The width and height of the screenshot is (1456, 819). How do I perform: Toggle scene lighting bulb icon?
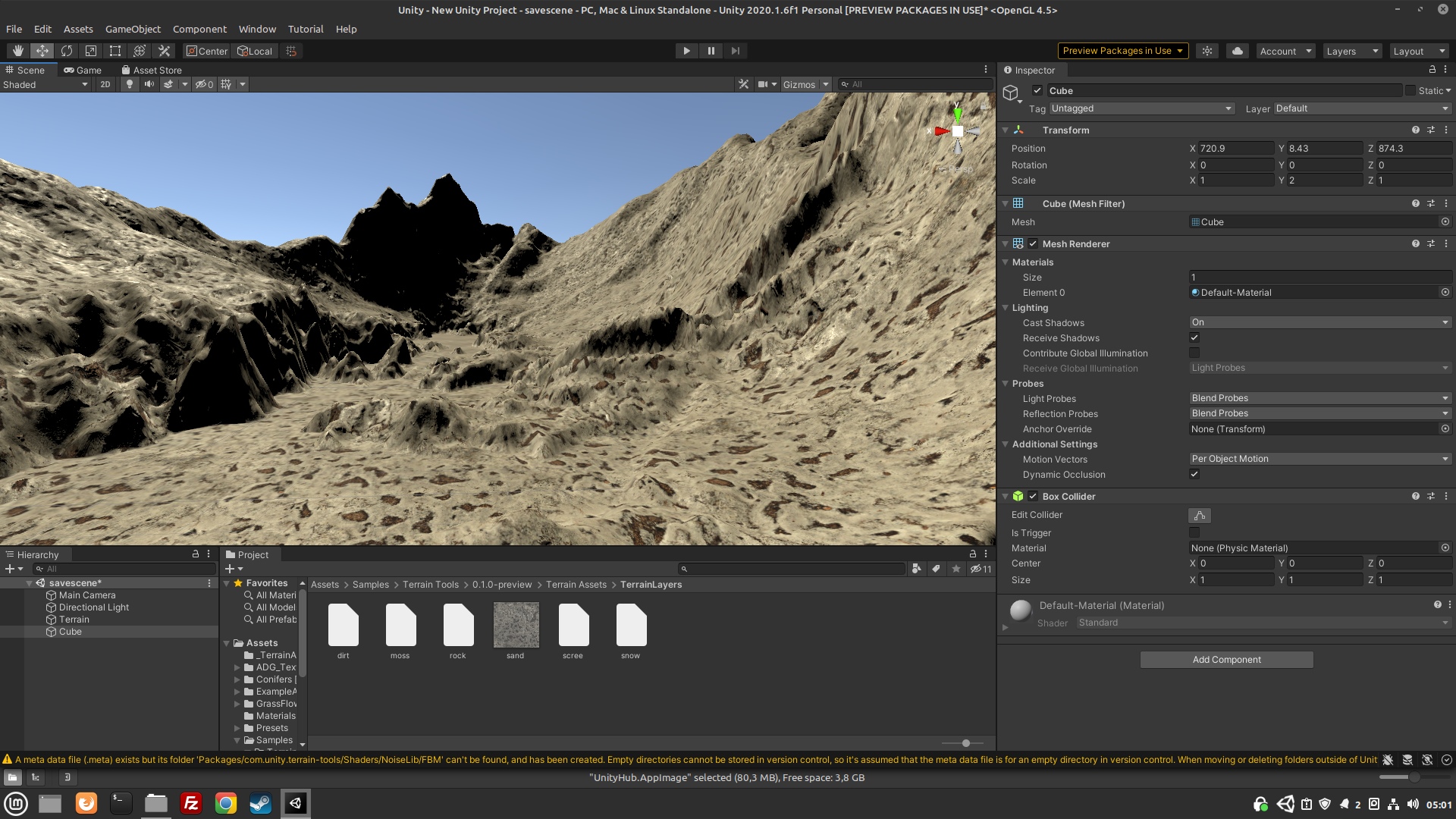130,84
